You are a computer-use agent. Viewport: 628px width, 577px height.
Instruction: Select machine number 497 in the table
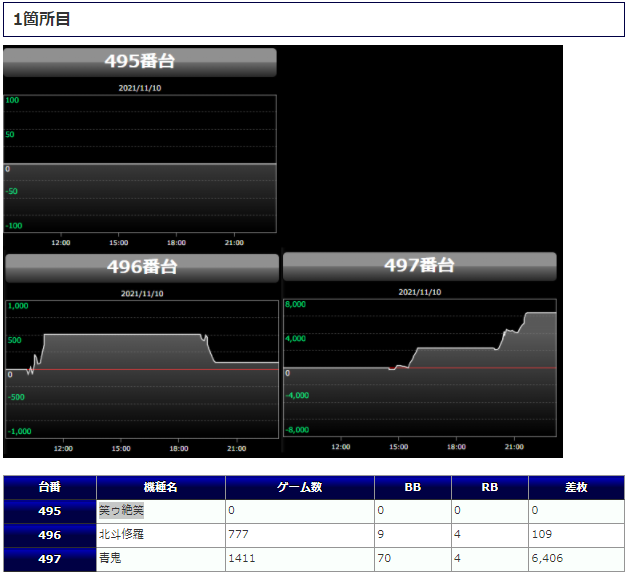(50, 559)
